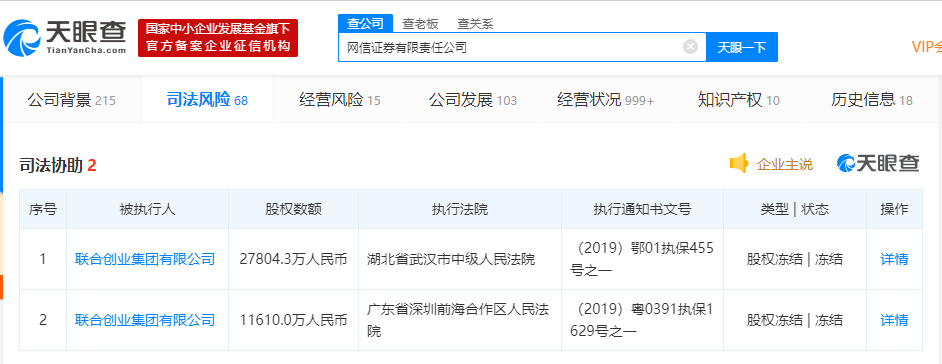Switch to 查关系 search tab

475,24
